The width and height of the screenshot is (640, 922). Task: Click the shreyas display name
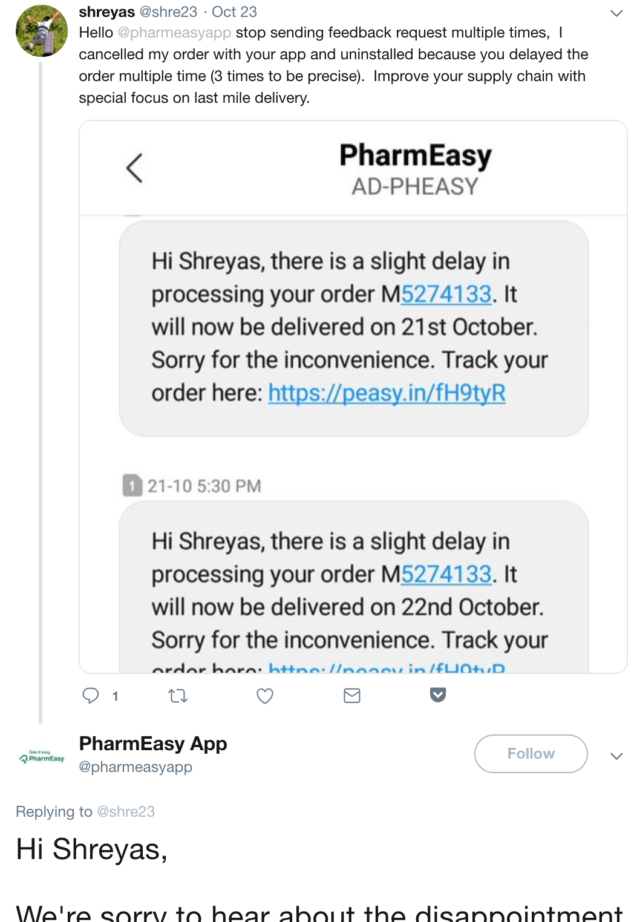click(106, 12)
